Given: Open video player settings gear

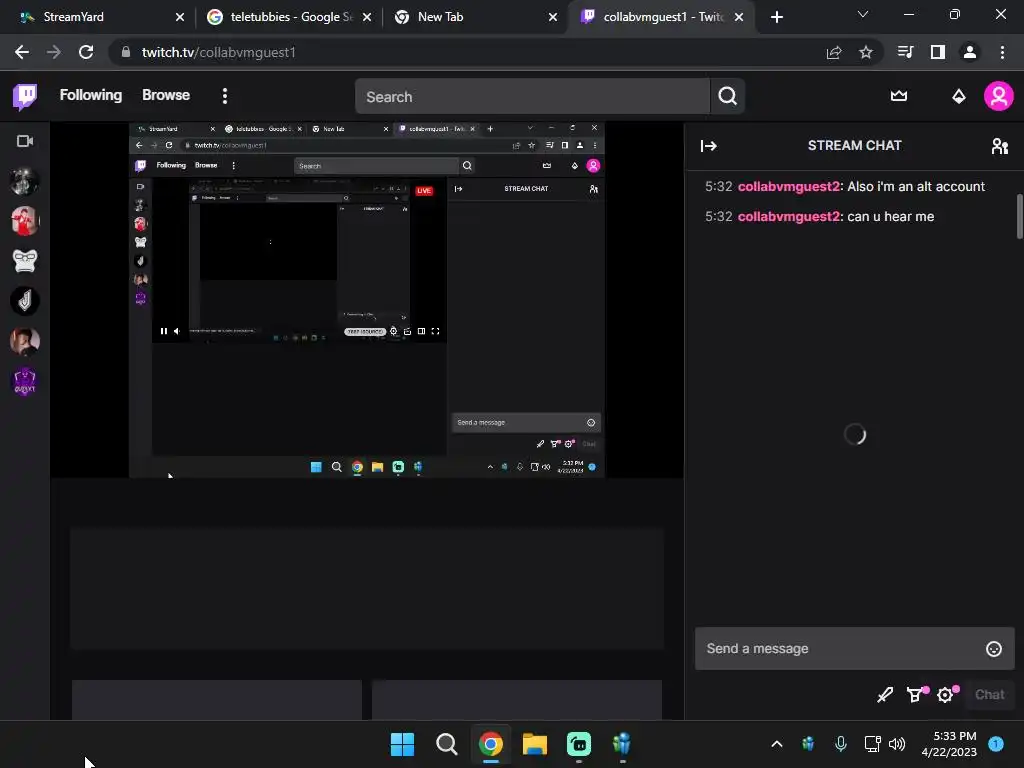Looking at the screenshot, I should point(393,331).
